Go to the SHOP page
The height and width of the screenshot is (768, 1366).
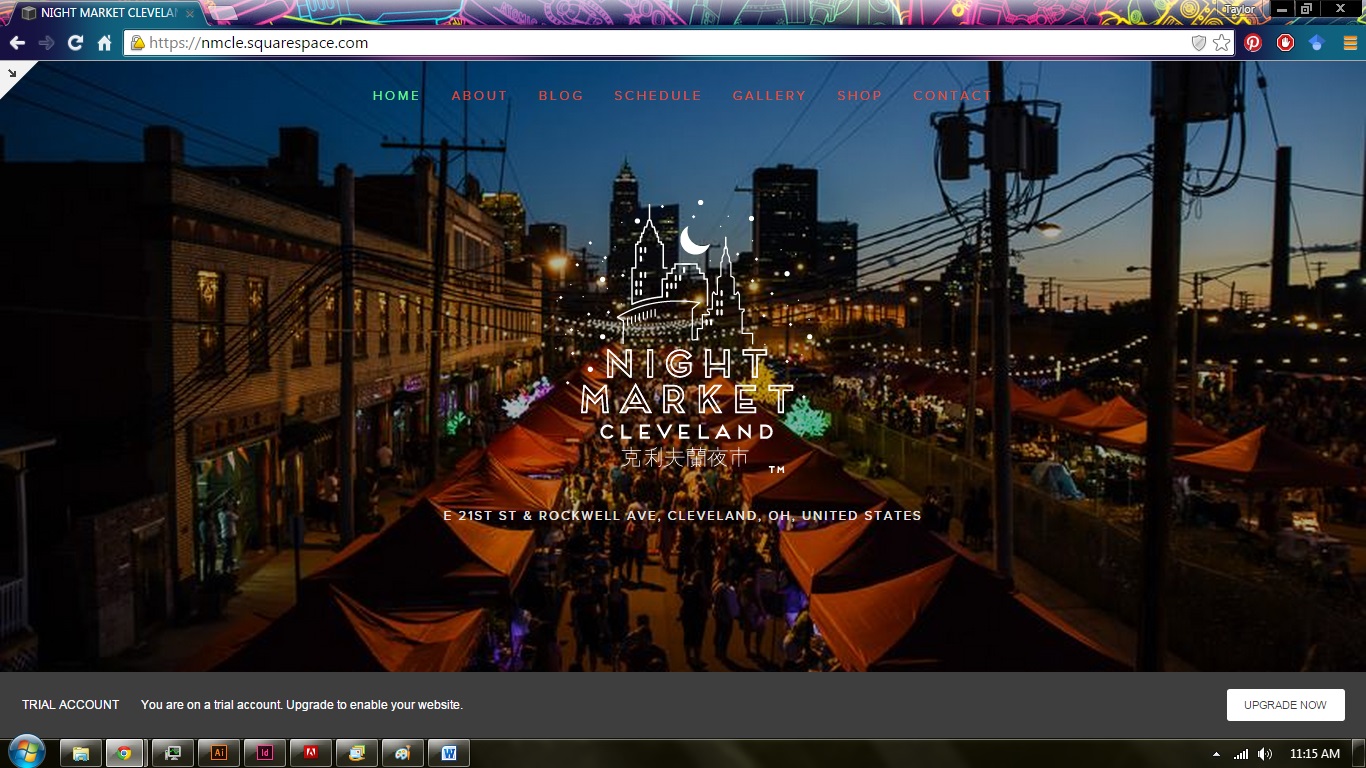coord(860,96)
